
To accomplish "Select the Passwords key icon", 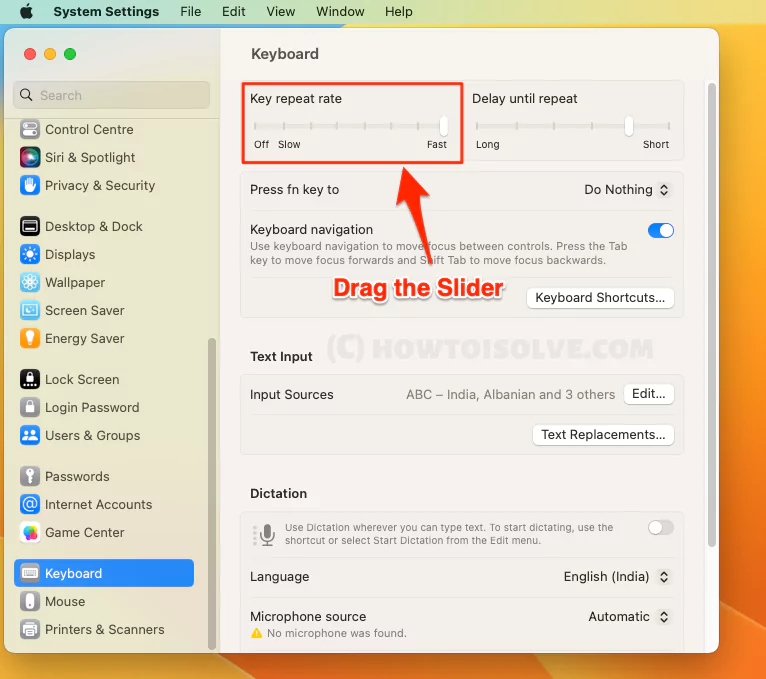I will coord(30,476).
